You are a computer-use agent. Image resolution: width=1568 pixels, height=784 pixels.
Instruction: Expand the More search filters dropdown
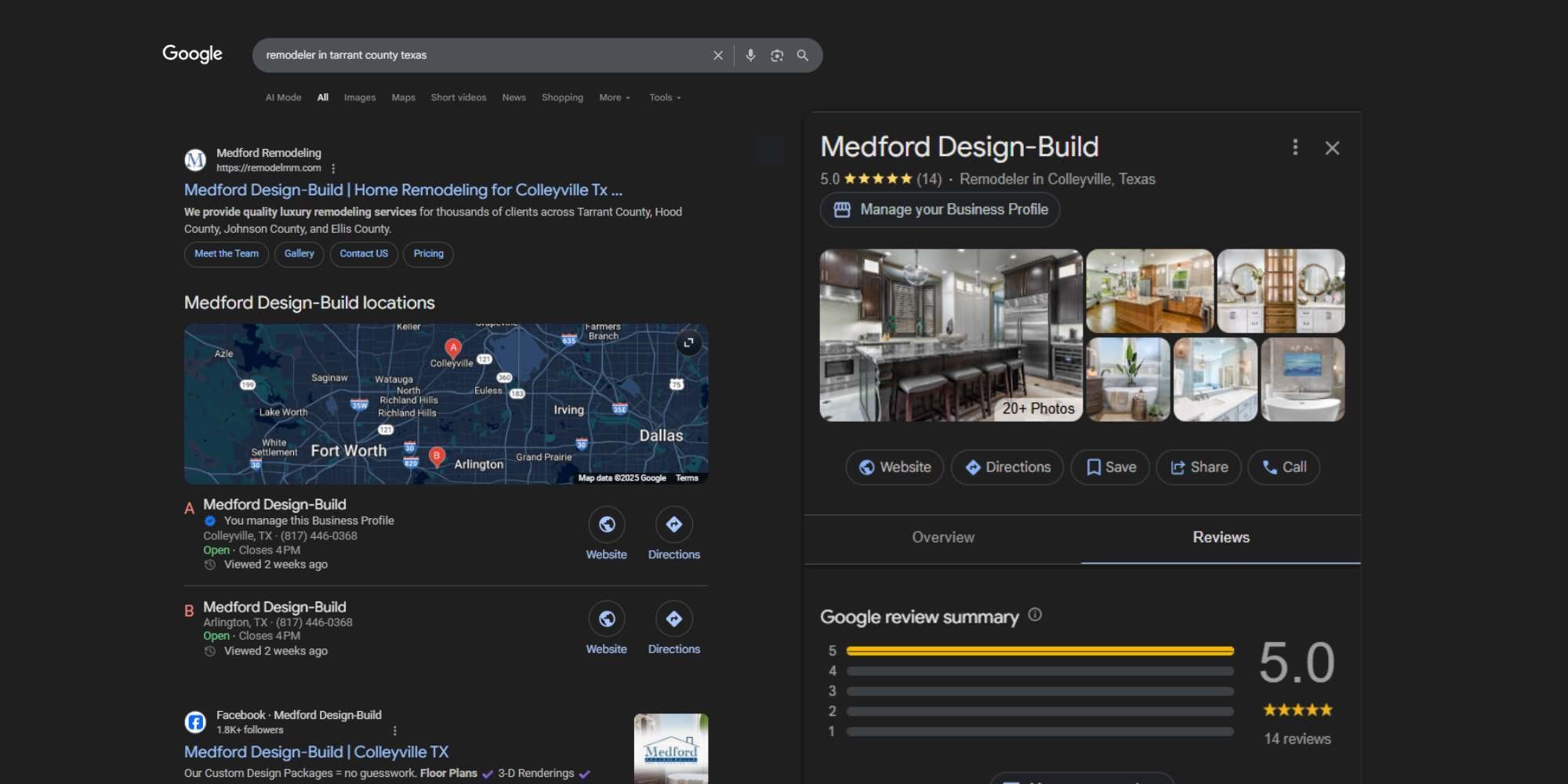[x=614, y=98]
